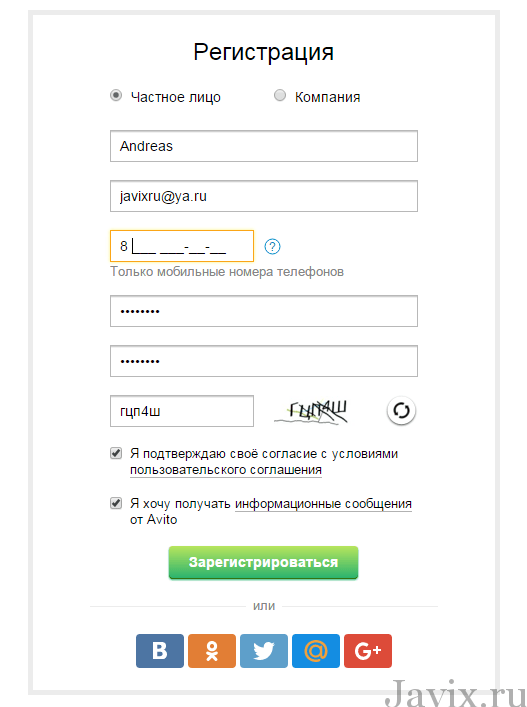Uncheck the Avito informational messages checkbox
This screenshot has height=707, width=527.
pyautogui.click(x=116, y=503)
